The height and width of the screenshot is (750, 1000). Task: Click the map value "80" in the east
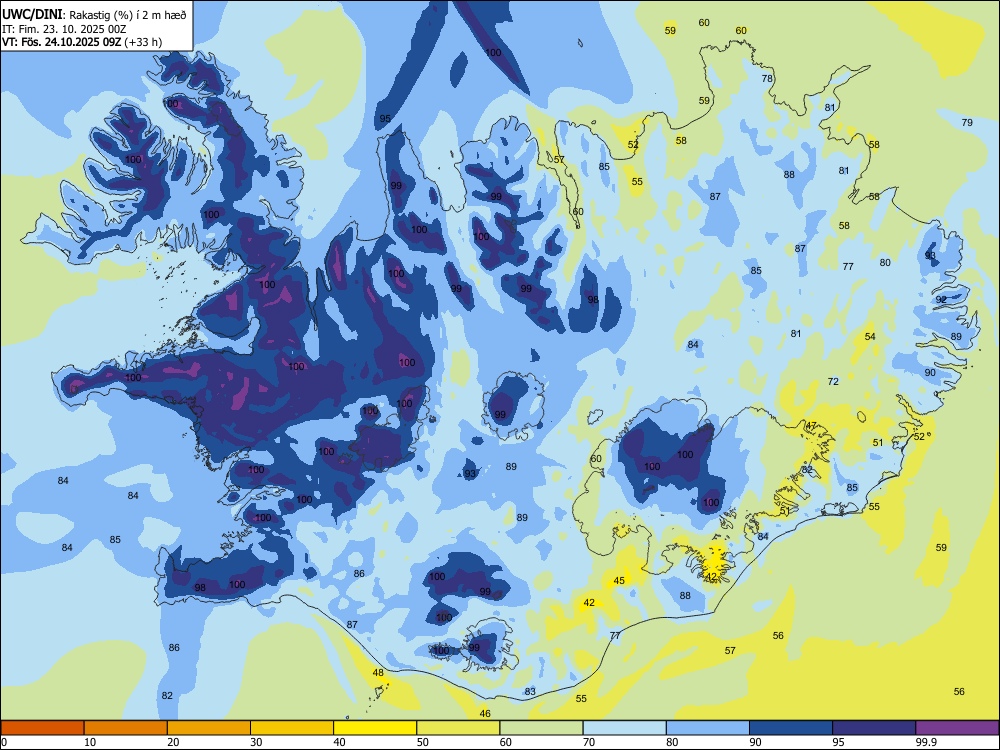coord(885,262)
